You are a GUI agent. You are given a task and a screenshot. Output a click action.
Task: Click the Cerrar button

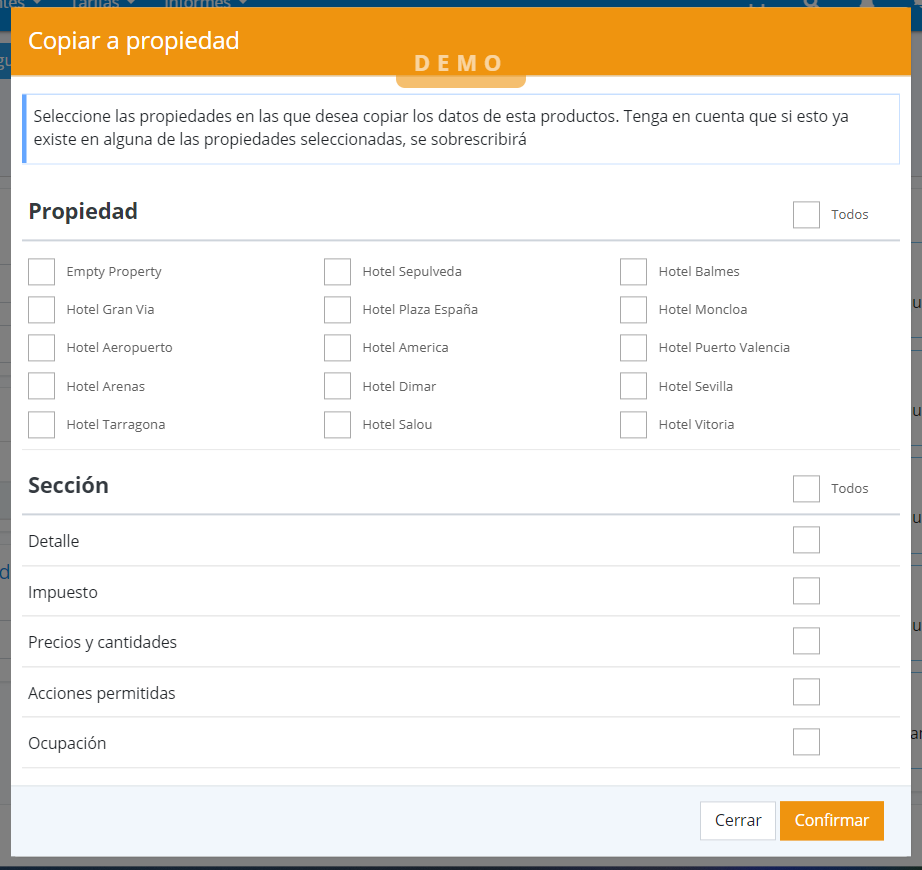click(738, 821)
